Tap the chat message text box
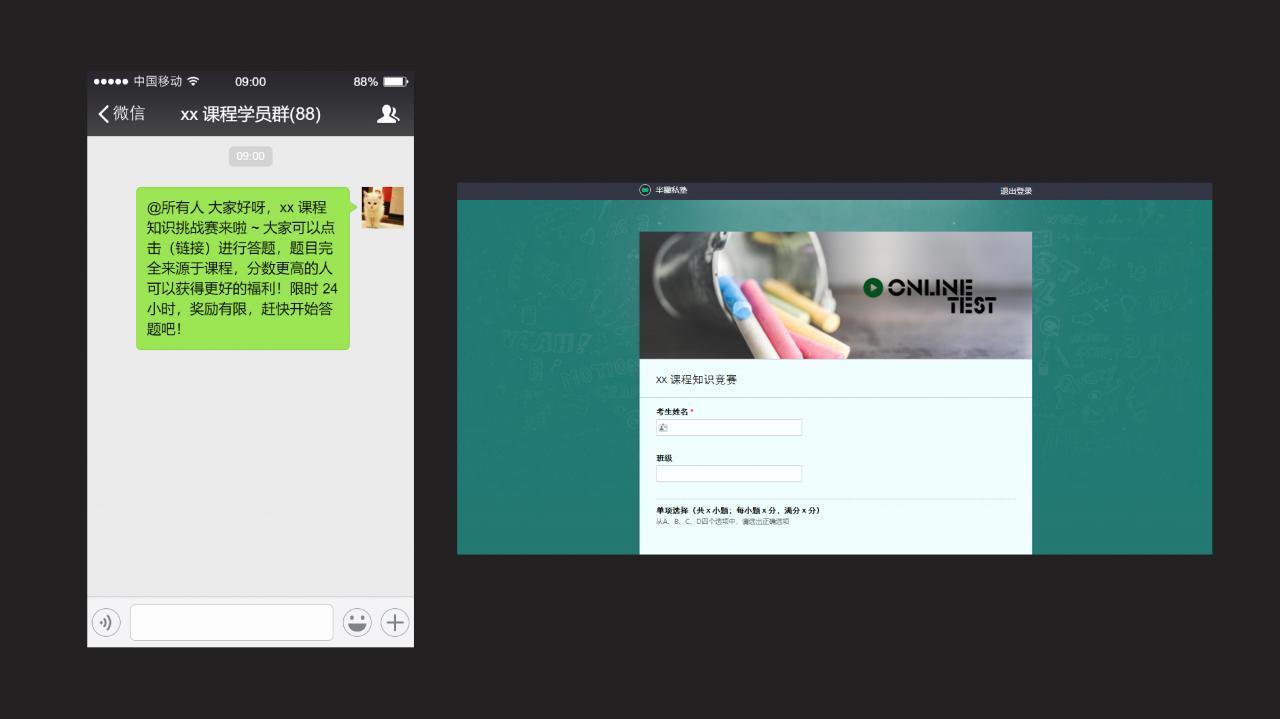The image size is (1280, 719). [231, 623]
